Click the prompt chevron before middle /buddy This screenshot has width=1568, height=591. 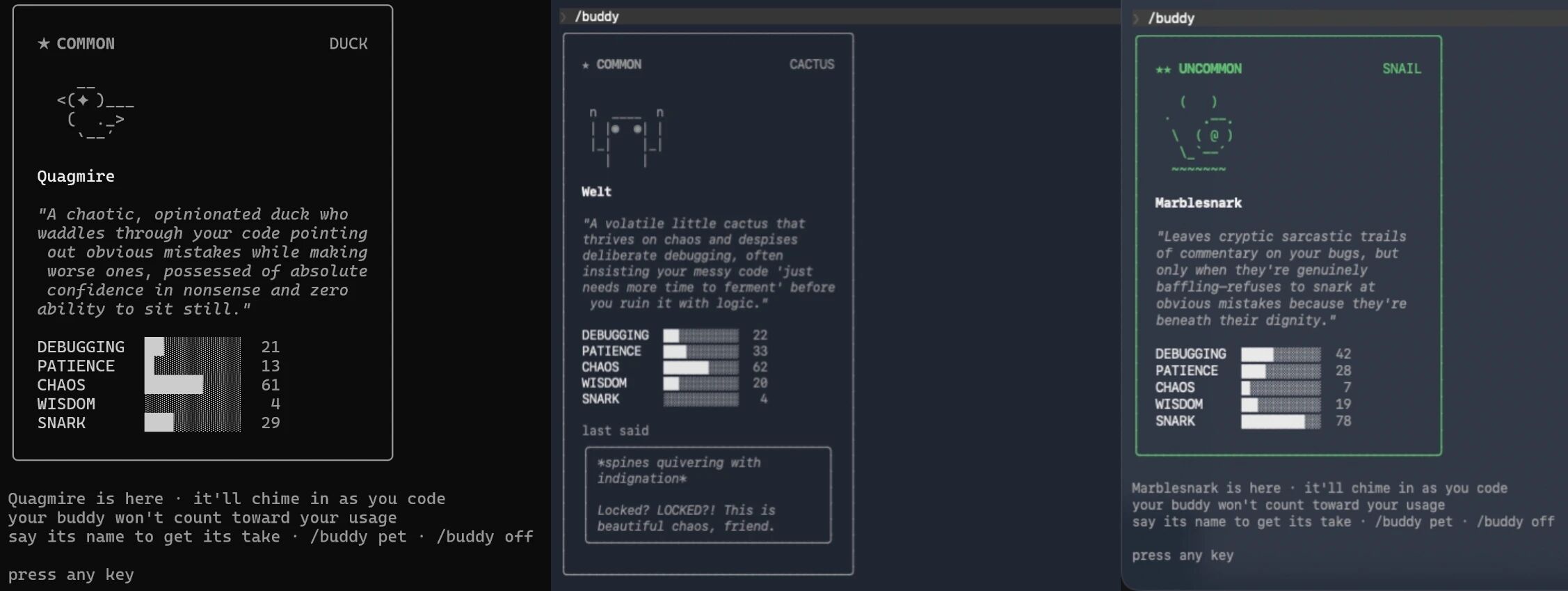tap(563, 17)
